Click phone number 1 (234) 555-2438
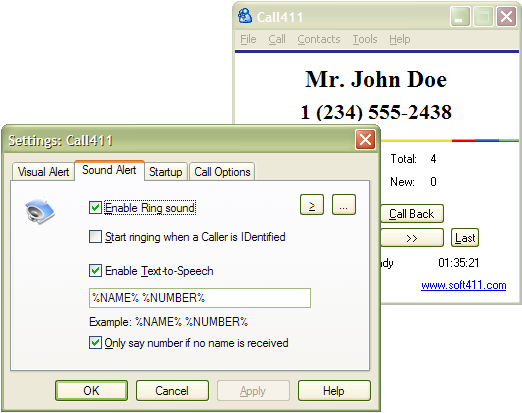This screenshot has height=413, width=522. point(376,112)
